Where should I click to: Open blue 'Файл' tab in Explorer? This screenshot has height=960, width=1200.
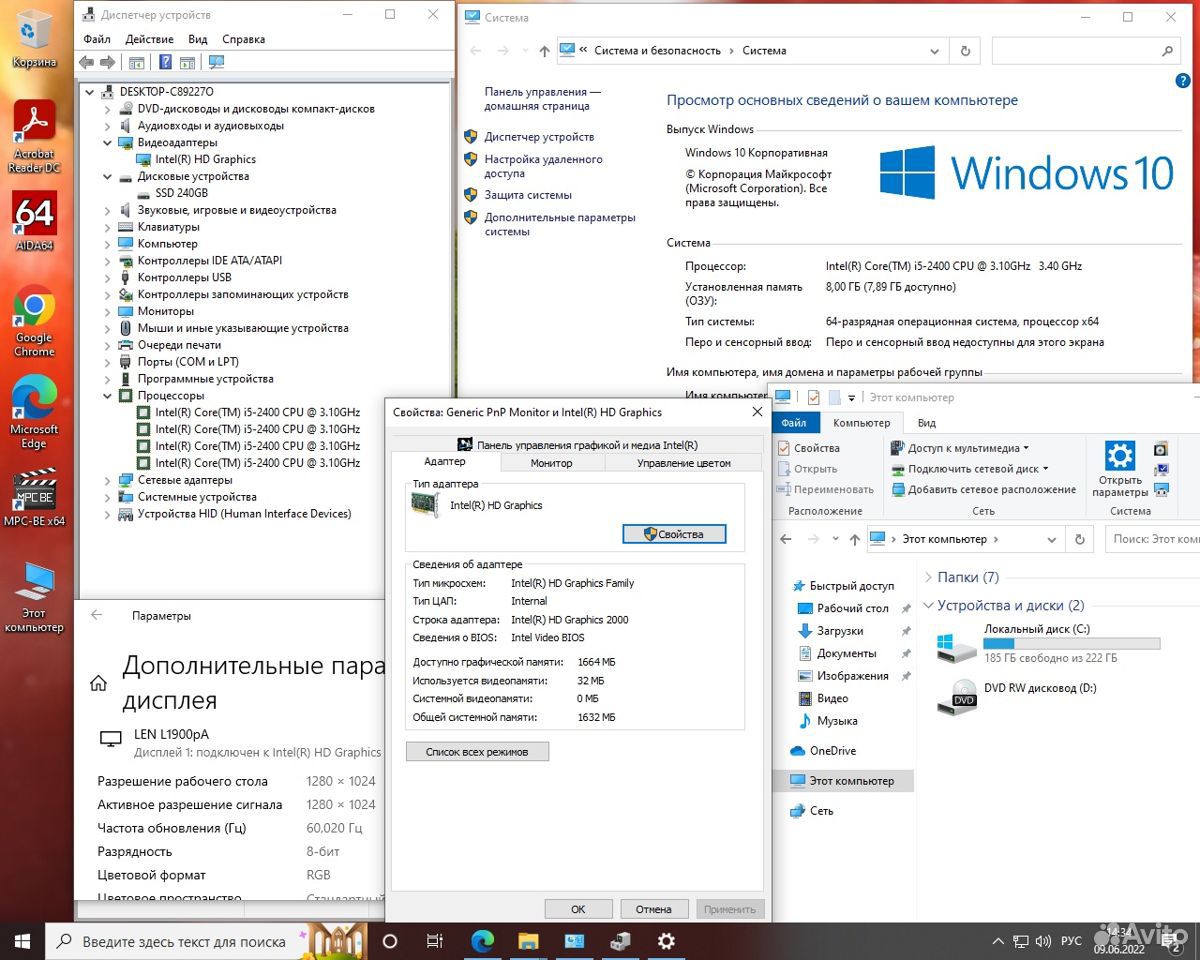[794, 423]
